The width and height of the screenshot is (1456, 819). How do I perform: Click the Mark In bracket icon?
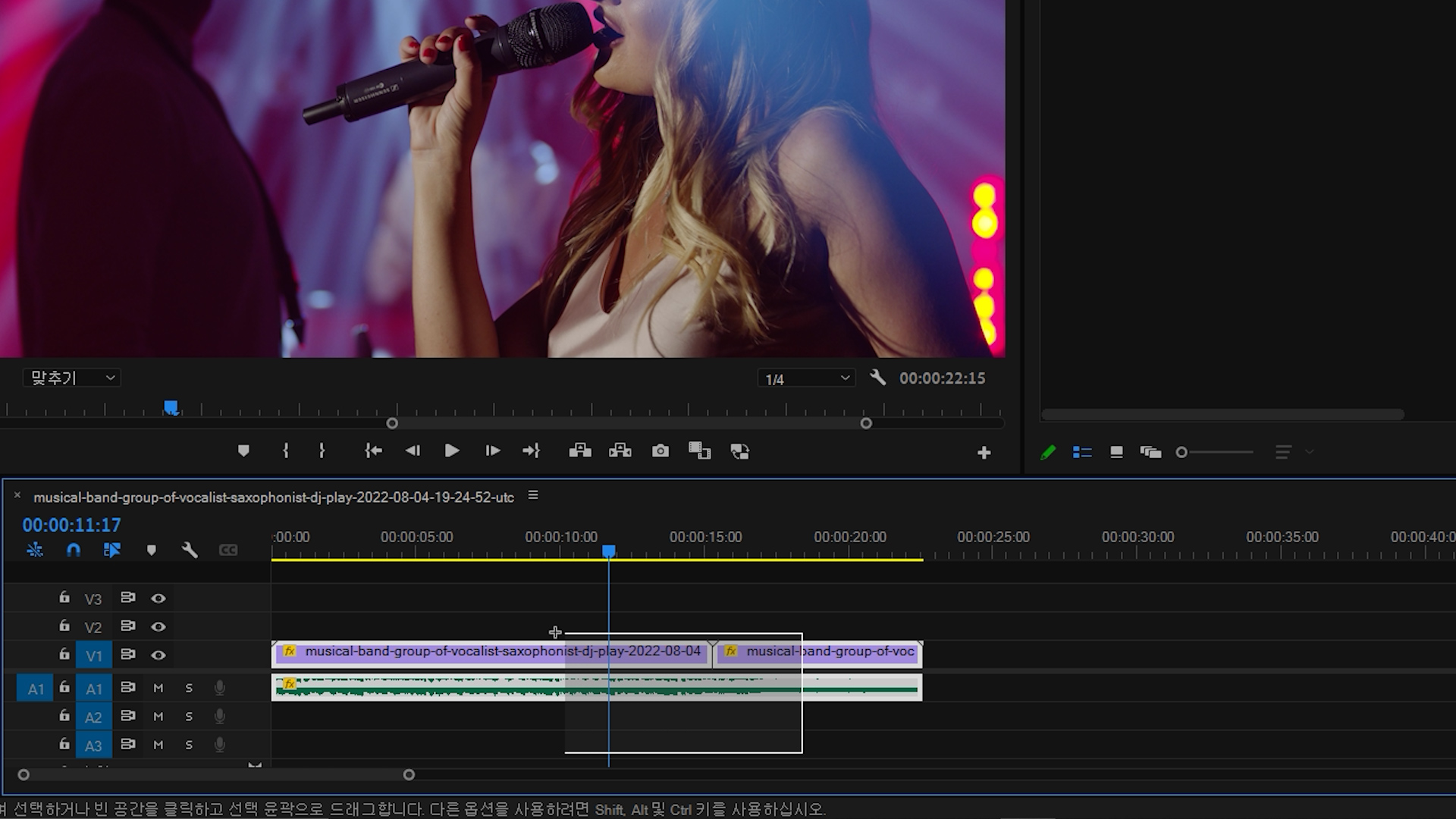pyautogui.click(x=285, y=451)
